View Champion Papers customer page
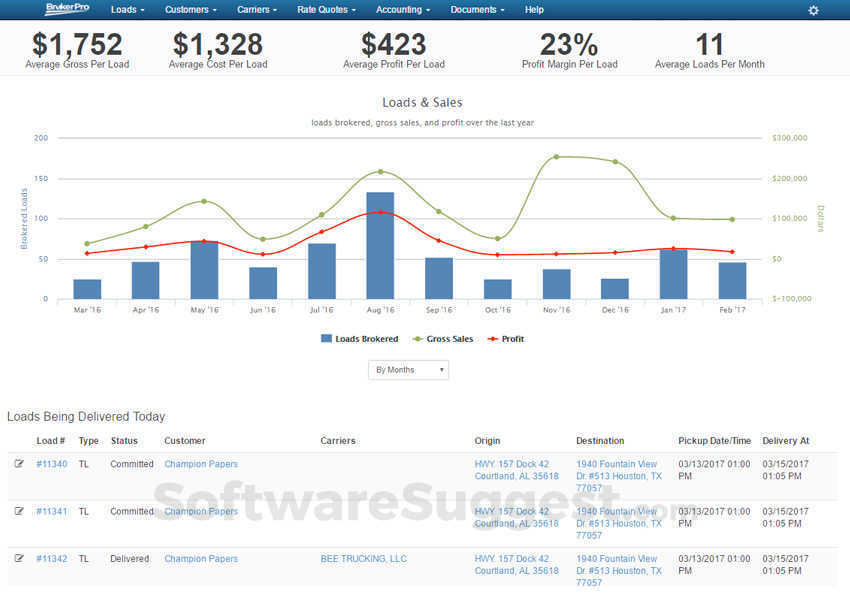This screenshot has height=600, width=850. pyautogui.click(x=200, y=463)
